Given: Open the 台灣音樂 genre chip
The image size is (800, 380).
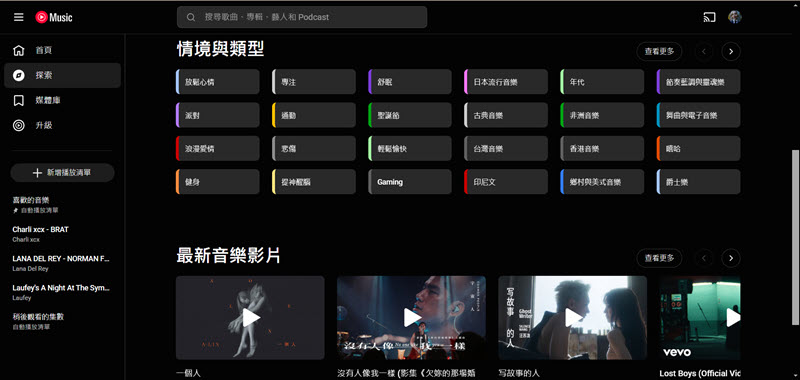Looking at the screenshot, I should [x=506, y=149].
